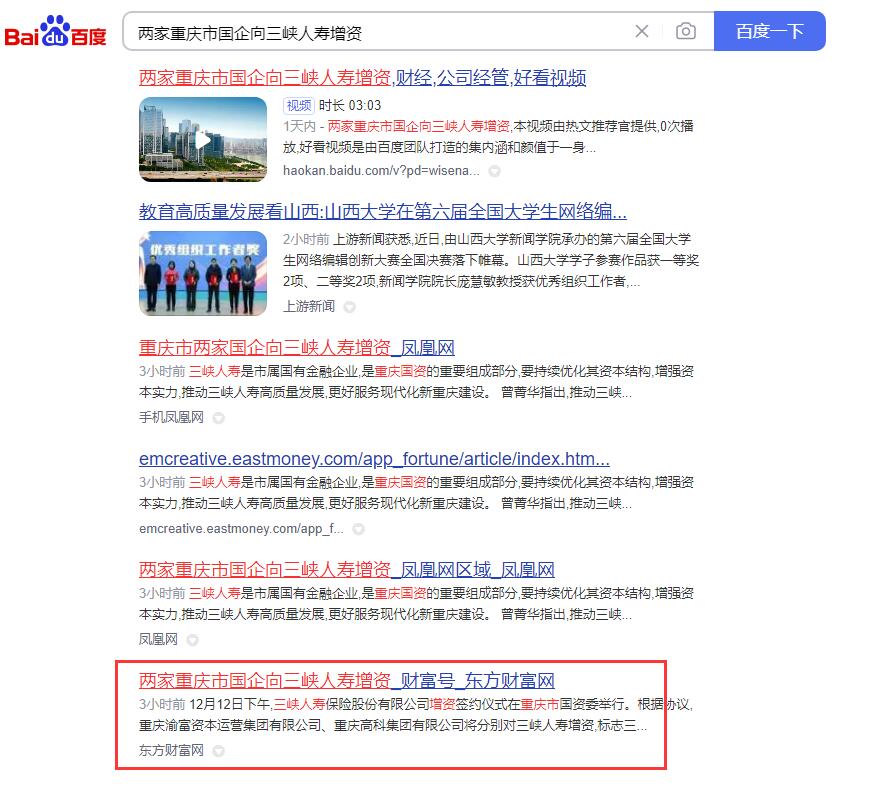This screenshot has width=892, height=796.
Task: Open 教育高质量发展看山西 result title
Action: 383,212
